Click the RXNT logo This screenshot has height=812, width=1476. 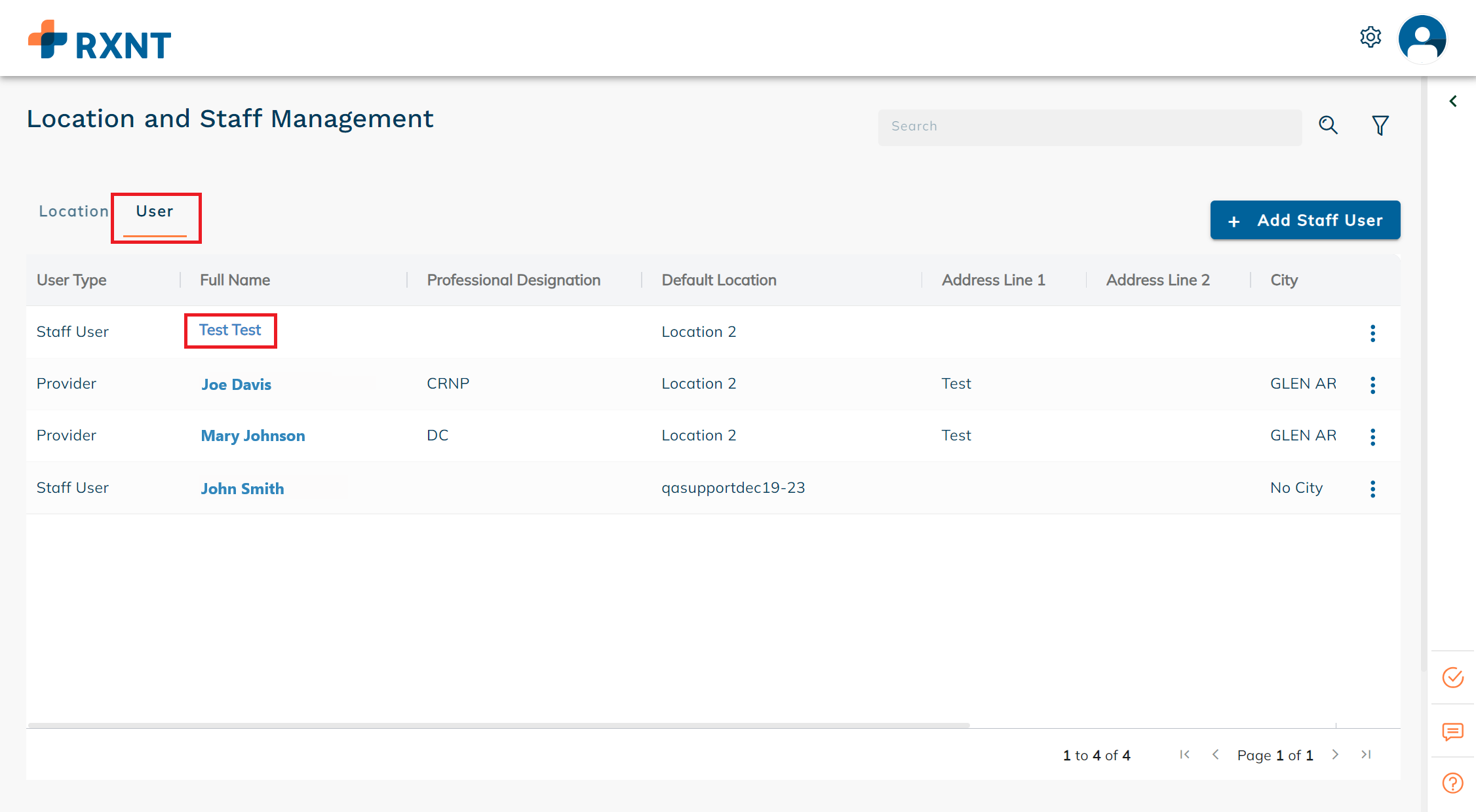pyautogui.click(x=100, y=41)
